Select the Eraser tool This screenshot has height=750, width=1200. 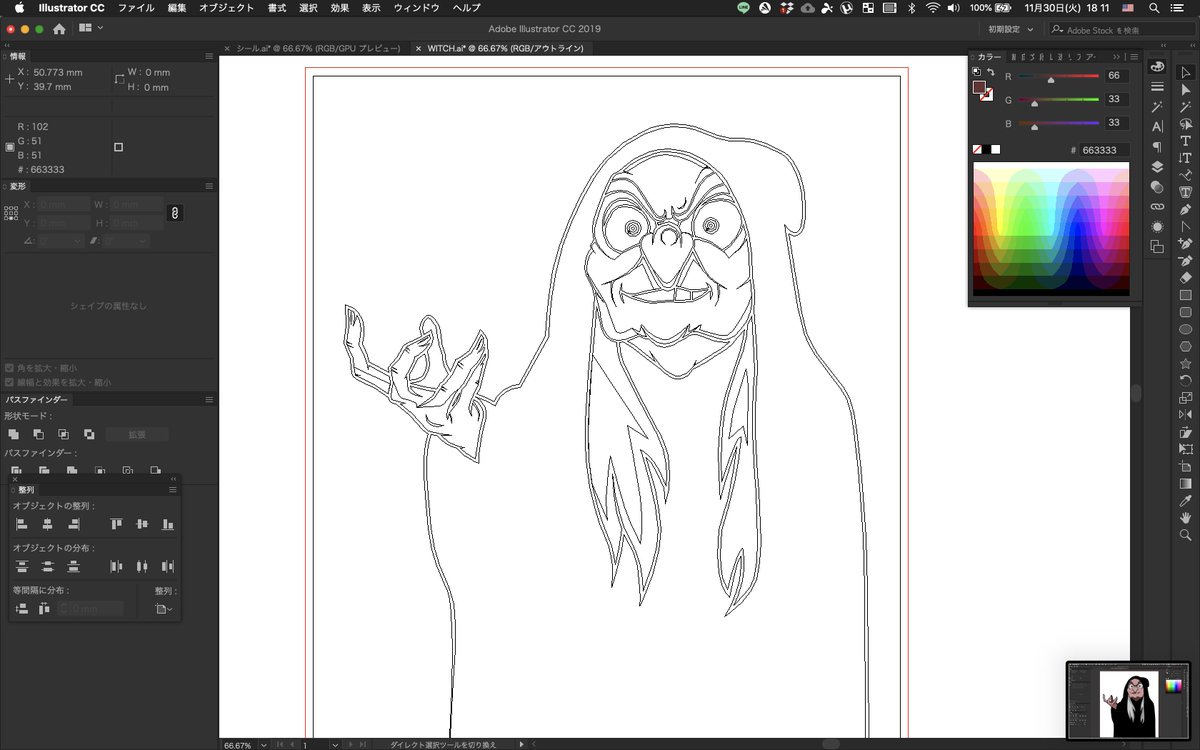click(1185, 278)
